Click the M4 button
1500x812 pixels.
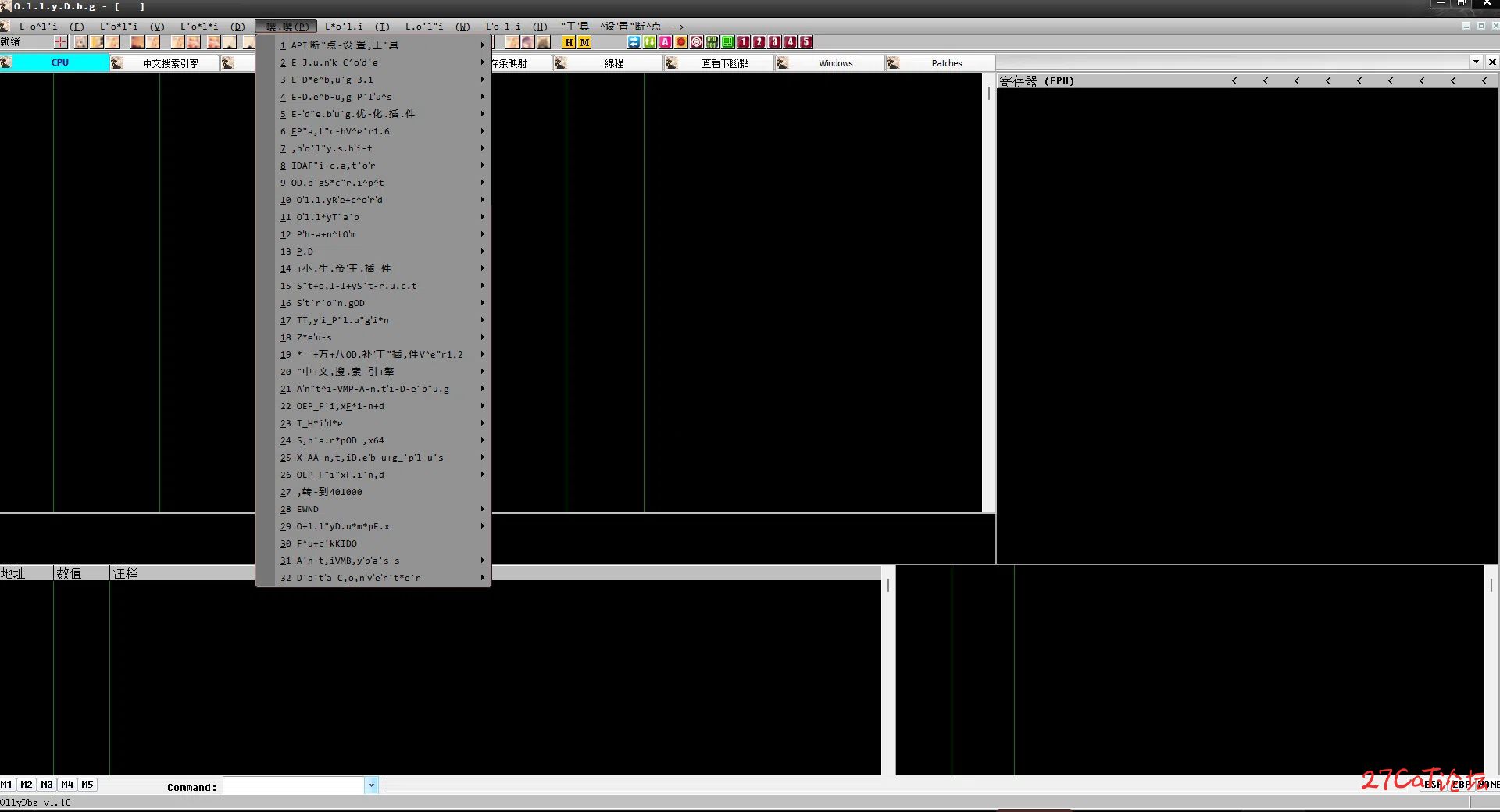(67, 785)
